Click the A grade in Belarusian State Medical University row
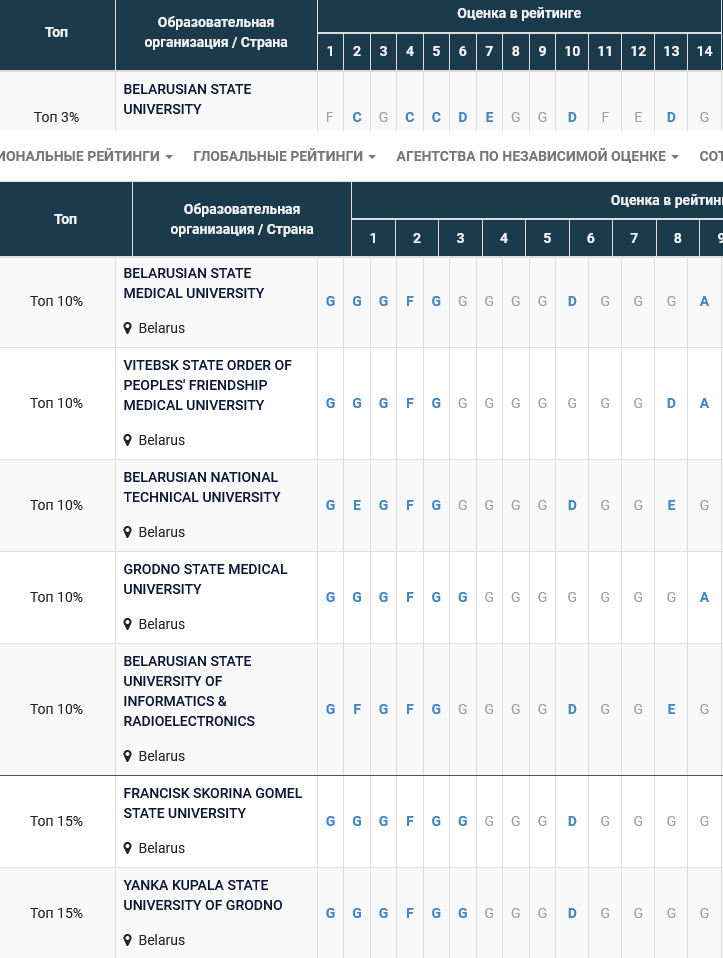The width and height of the screenshot is (723, 958). pyautogui.click(x=704, y=301)
